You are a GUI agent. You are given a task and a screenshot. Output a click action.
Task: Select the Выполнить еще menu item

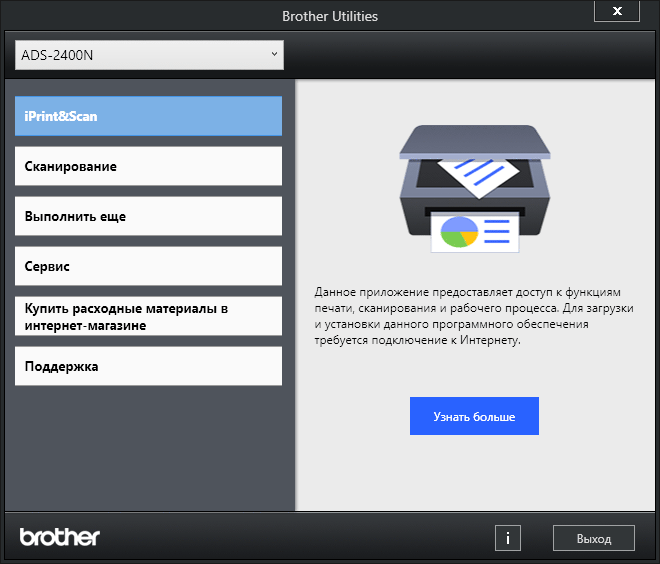[149, 216]
